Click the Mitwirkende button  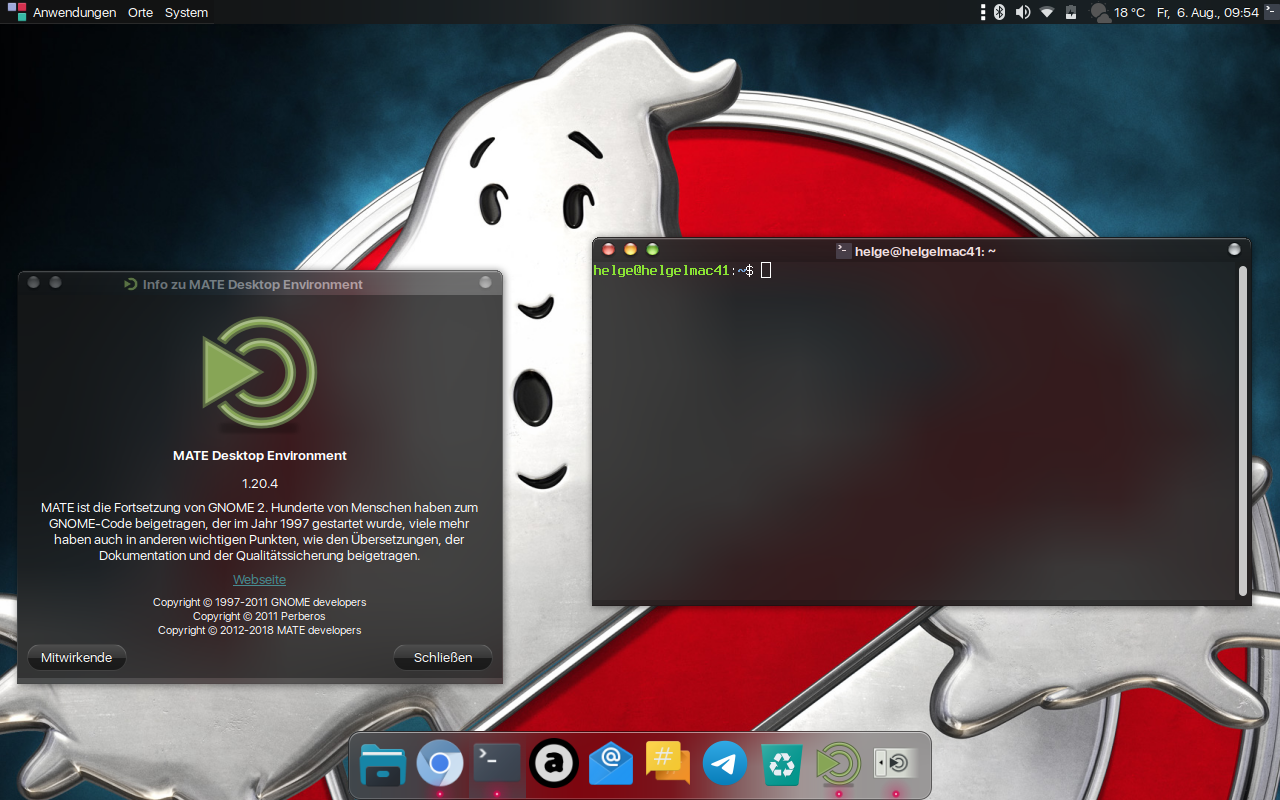tap(77, 657)
